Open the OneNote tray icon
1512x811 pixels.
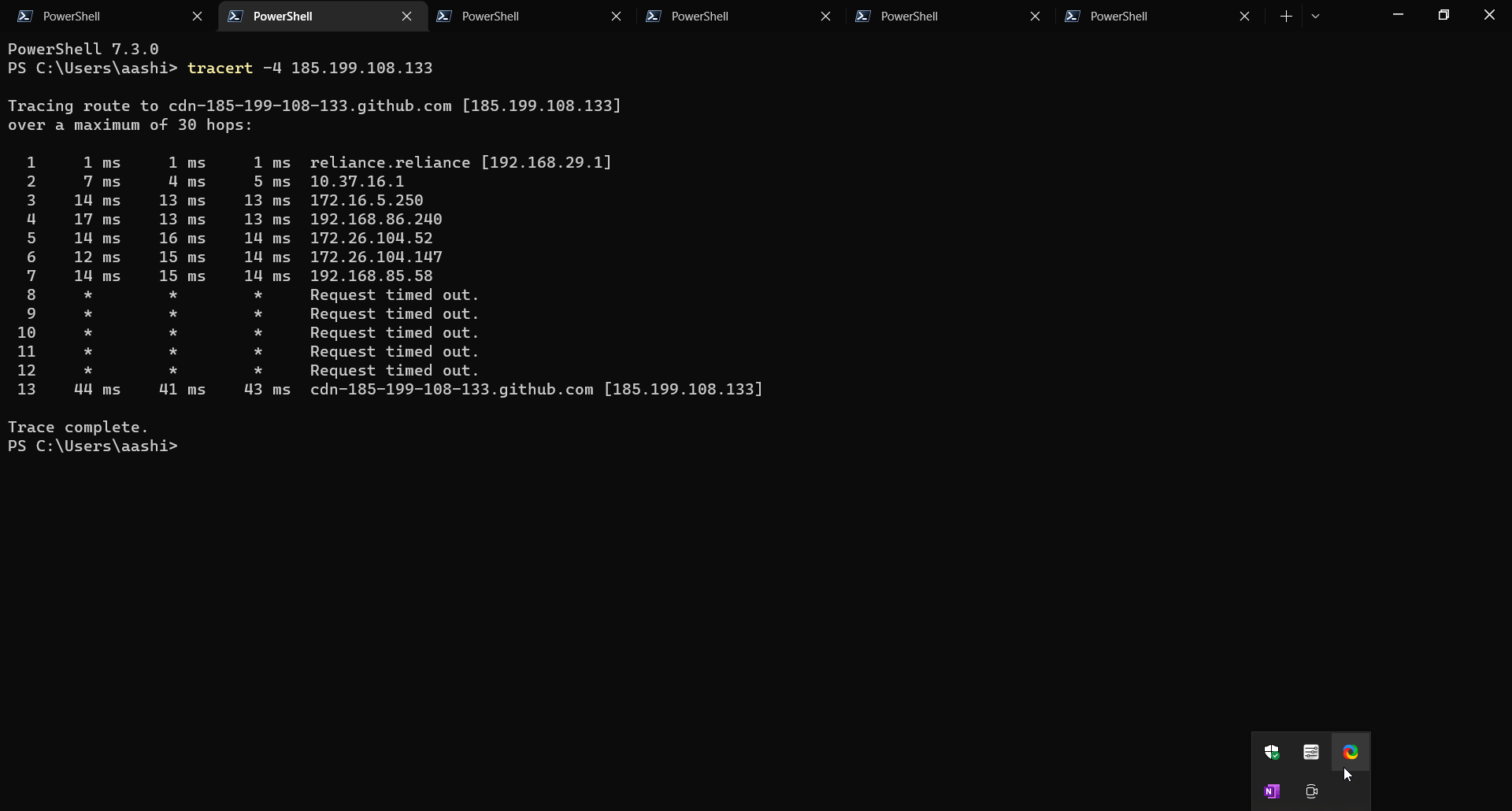click(x=1272, y=792)
